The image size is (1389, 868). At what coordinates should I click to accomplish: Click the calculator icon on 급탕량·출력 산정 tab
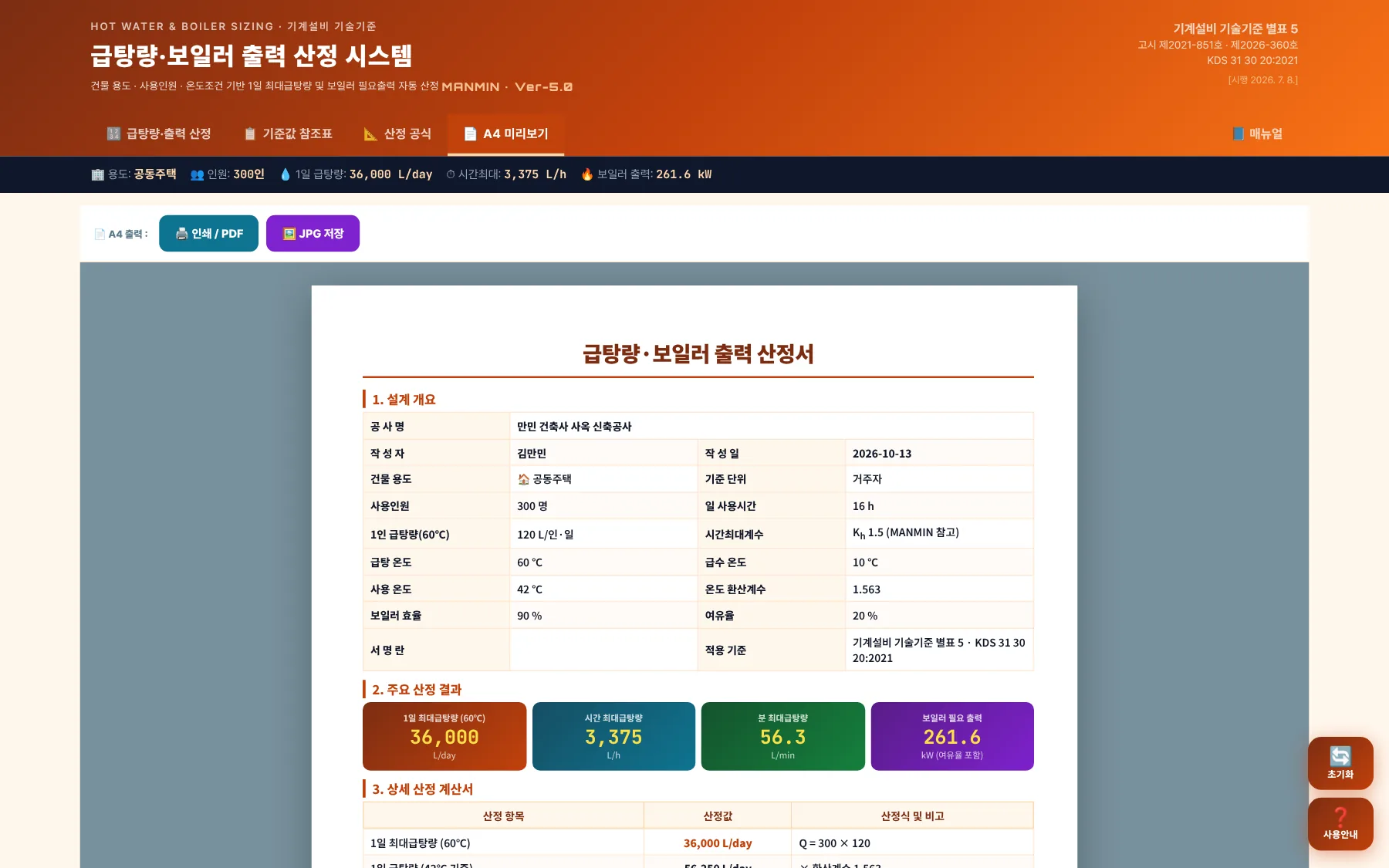113,133
